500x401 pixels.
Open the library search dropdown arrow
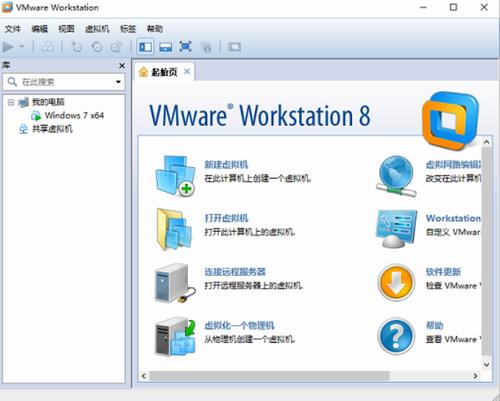pyautogui.click(x=118, y=82)
